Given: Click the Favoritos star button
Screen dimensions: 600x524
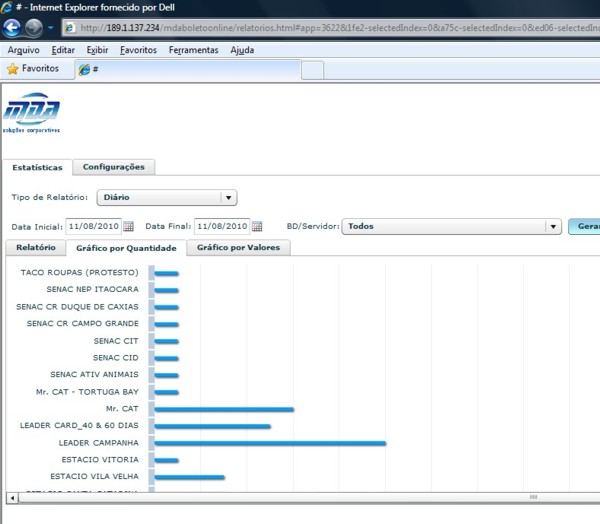Looking at the screenshot, I should [33, 69].
